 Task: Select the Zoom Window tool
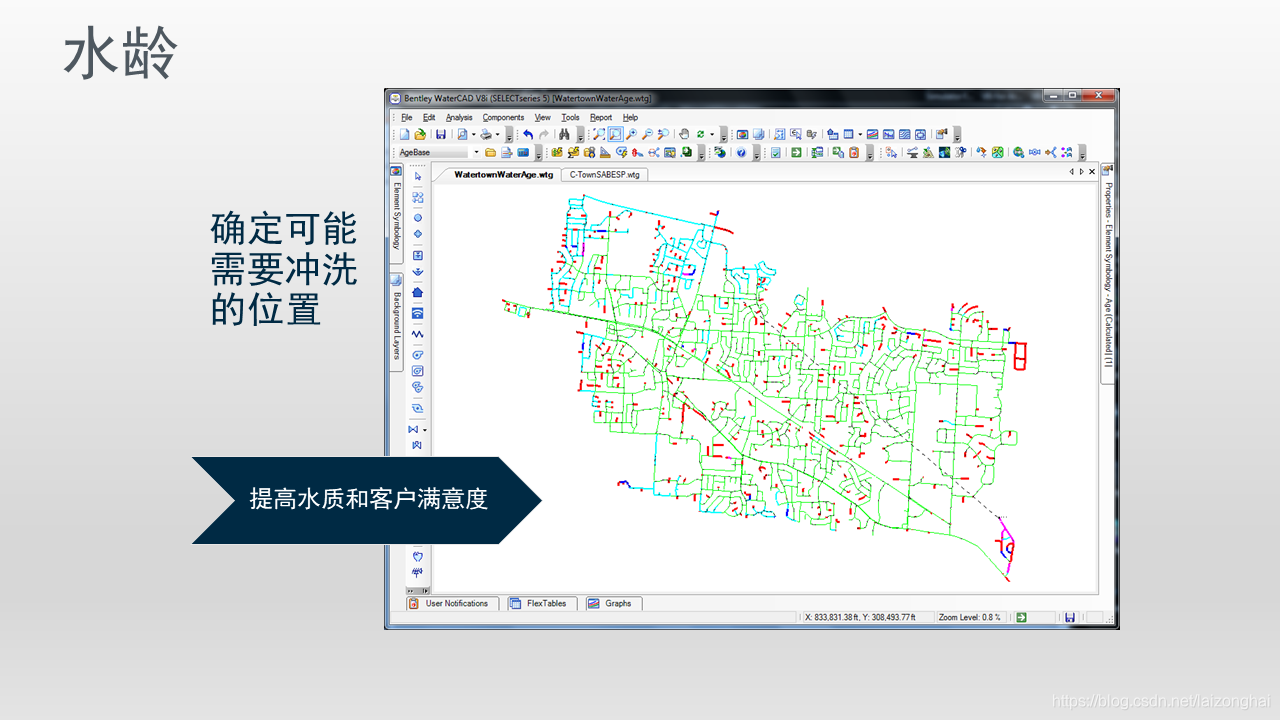[x=616, y=134]
